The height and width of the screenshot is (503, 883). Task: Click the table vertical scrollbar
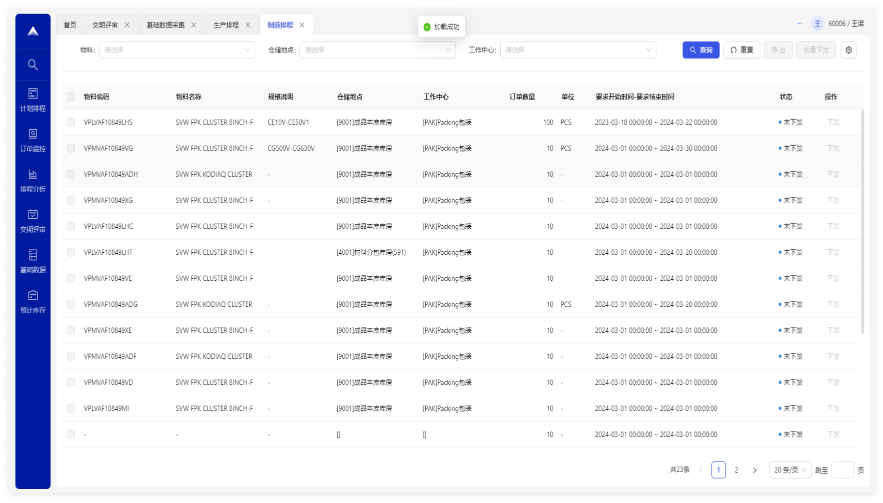tap(862, 221)
